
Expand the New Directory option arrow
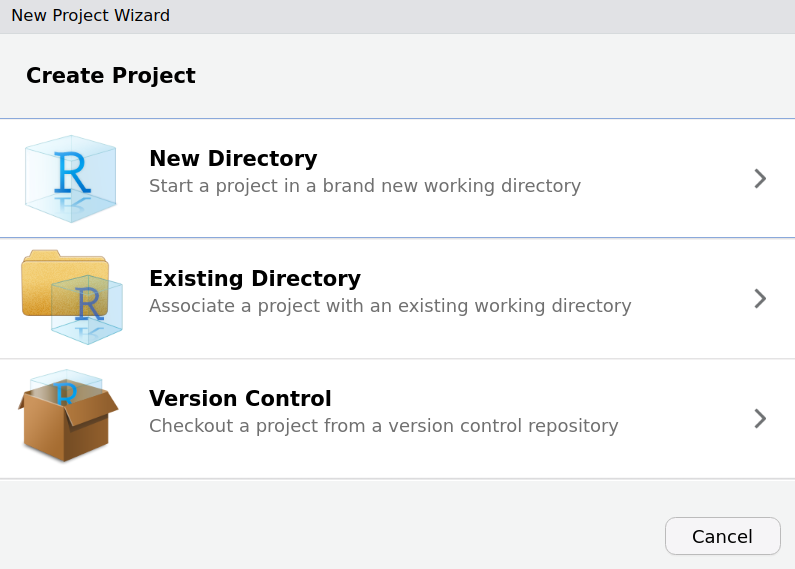pos(760,179)
